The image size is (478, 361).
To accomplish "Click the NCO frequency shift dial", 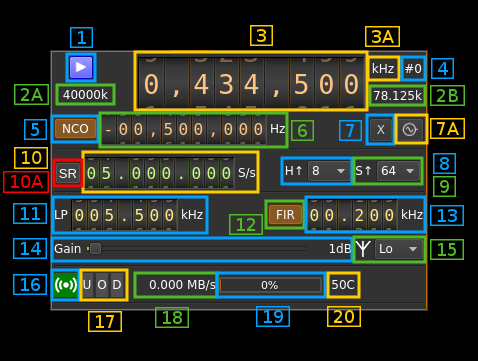I will 184,129.
